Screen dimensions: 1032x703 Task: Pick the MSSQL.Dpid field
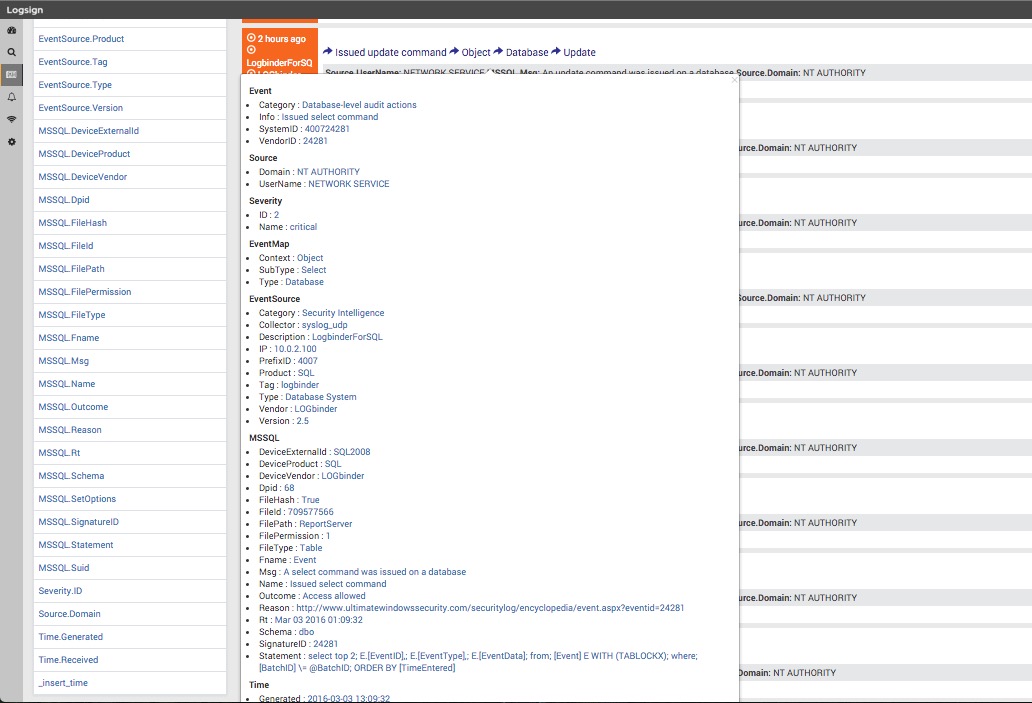click(x=130, y=200)
